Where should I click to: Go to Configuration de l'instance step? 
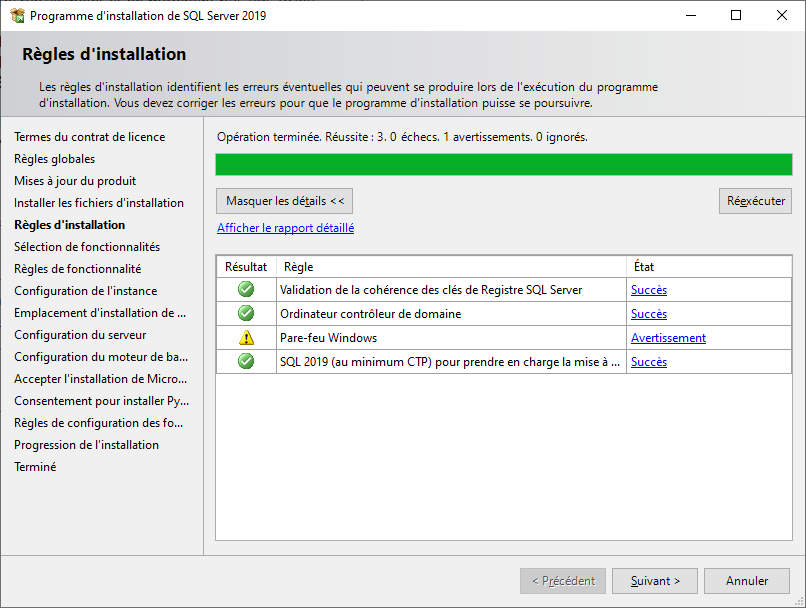(x=85, y=291)
